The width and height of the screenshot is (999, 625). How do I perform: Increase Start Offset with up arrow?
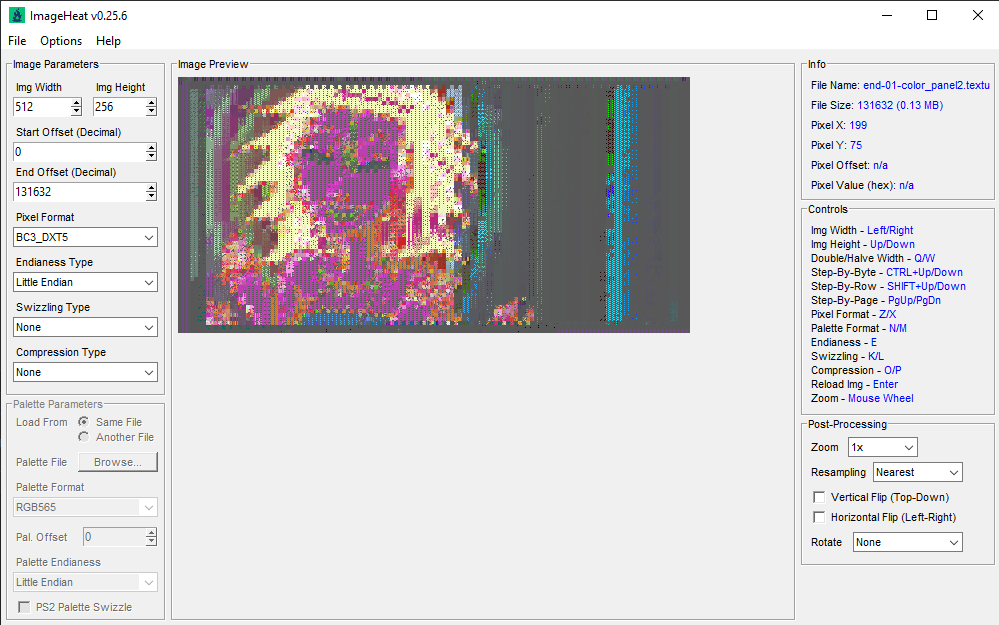pyautogui.click(x=151, y=147)
